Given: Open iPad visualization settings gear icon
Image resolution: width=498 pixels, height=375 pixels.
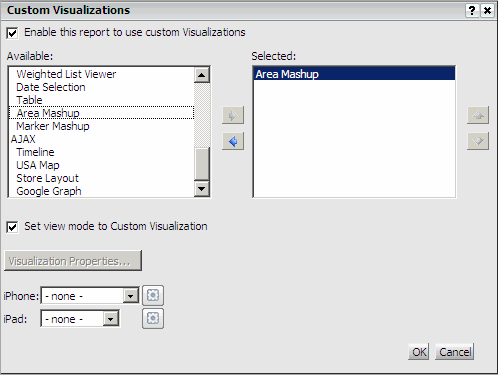Looking at the screenshot, I should (153, 319).
